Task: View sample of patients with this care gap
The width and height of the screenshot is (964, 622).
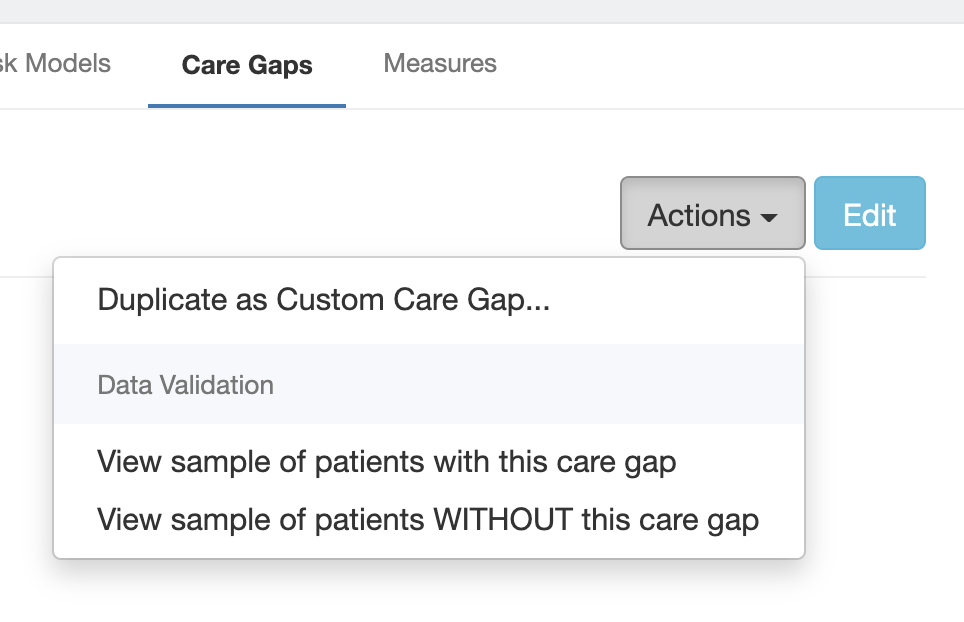Action: 386,462
